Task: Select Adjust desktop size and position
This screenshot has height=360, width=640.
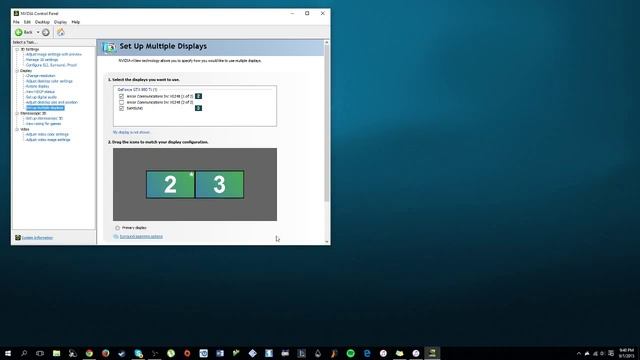Action: point(51,102)
